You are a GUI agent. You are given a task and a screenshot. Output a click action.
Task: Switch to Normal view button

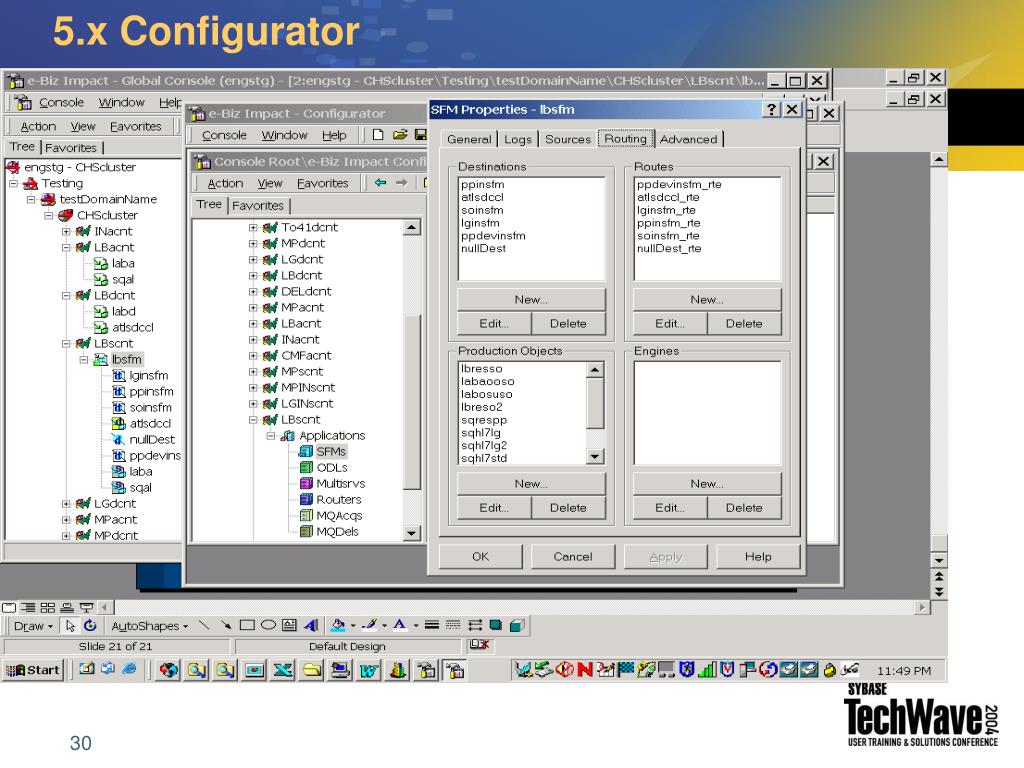pos(9,607)
